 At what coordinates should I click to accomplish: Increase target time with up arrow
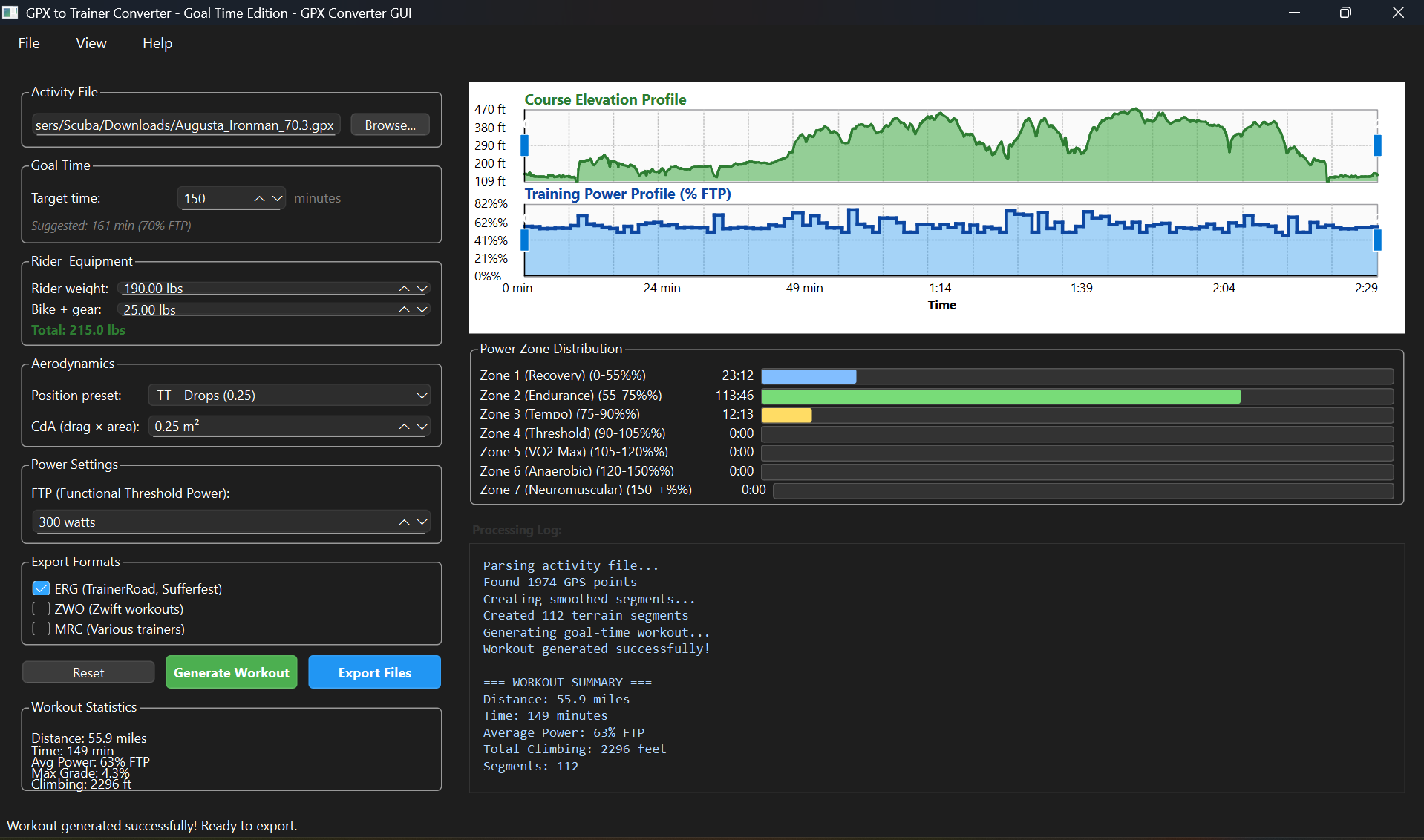(259, 198)
